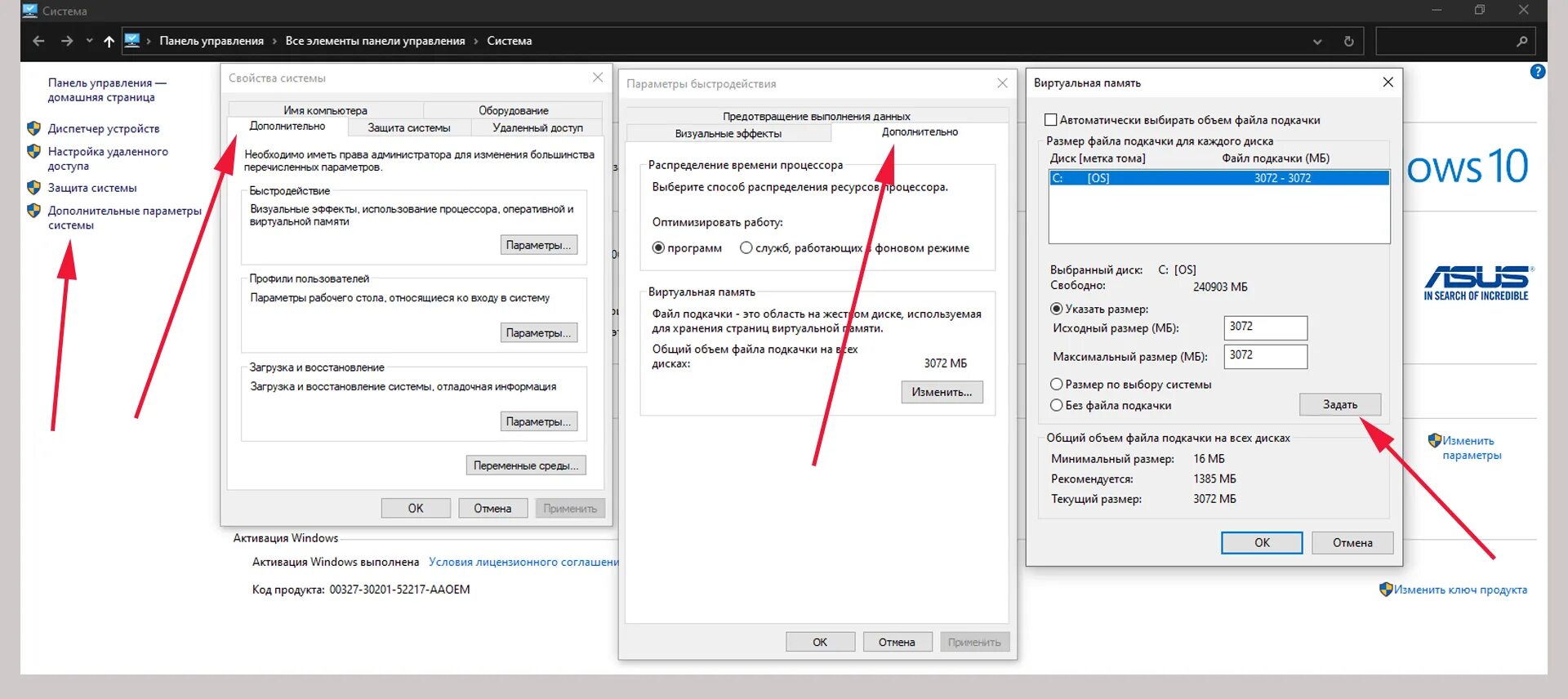Click Исходный размер (МБ) input field
This screenshot has width=1568, height=699.
(x=1265, y=327)
